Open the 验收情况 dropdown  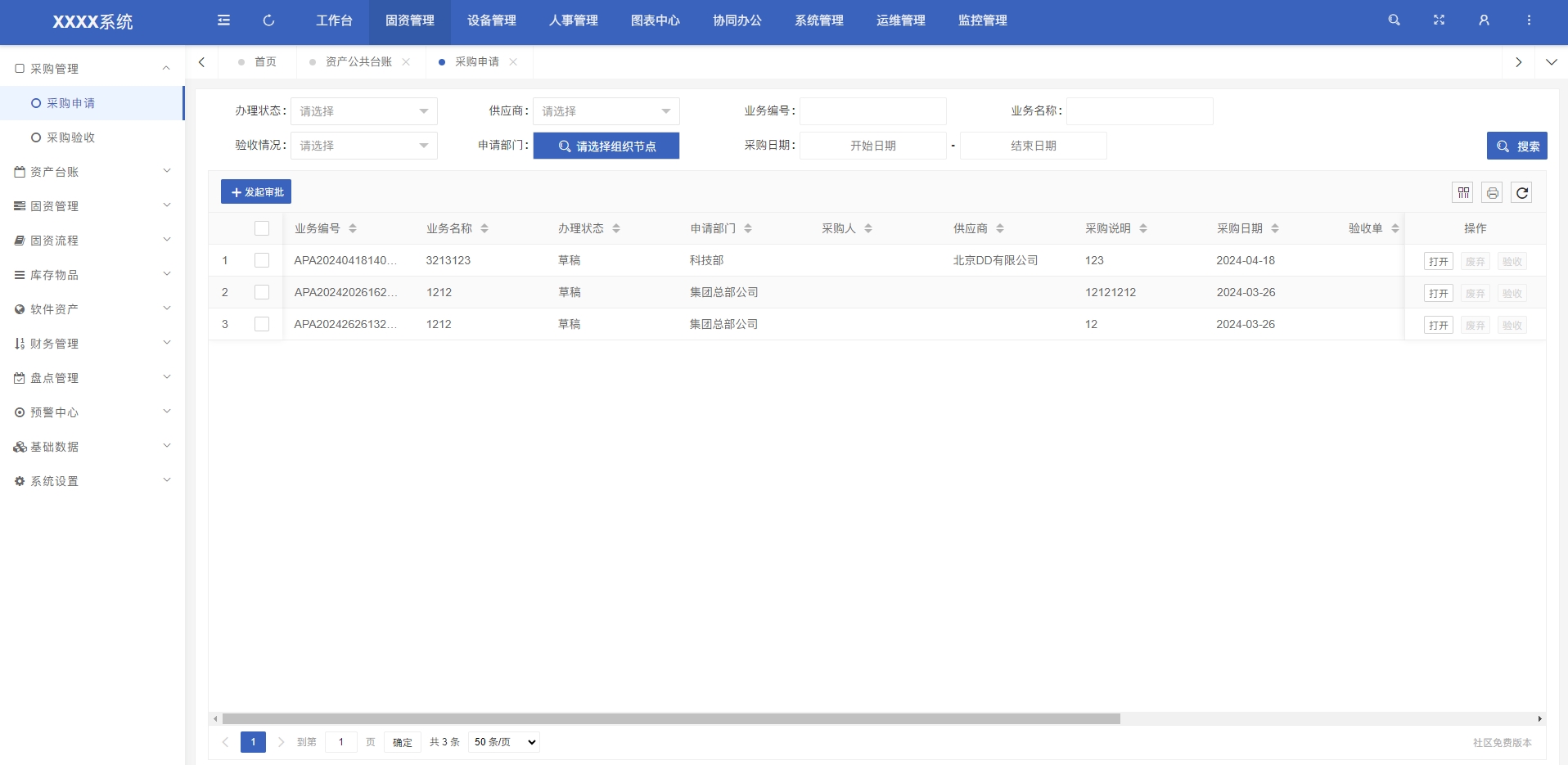coord(364,146)
